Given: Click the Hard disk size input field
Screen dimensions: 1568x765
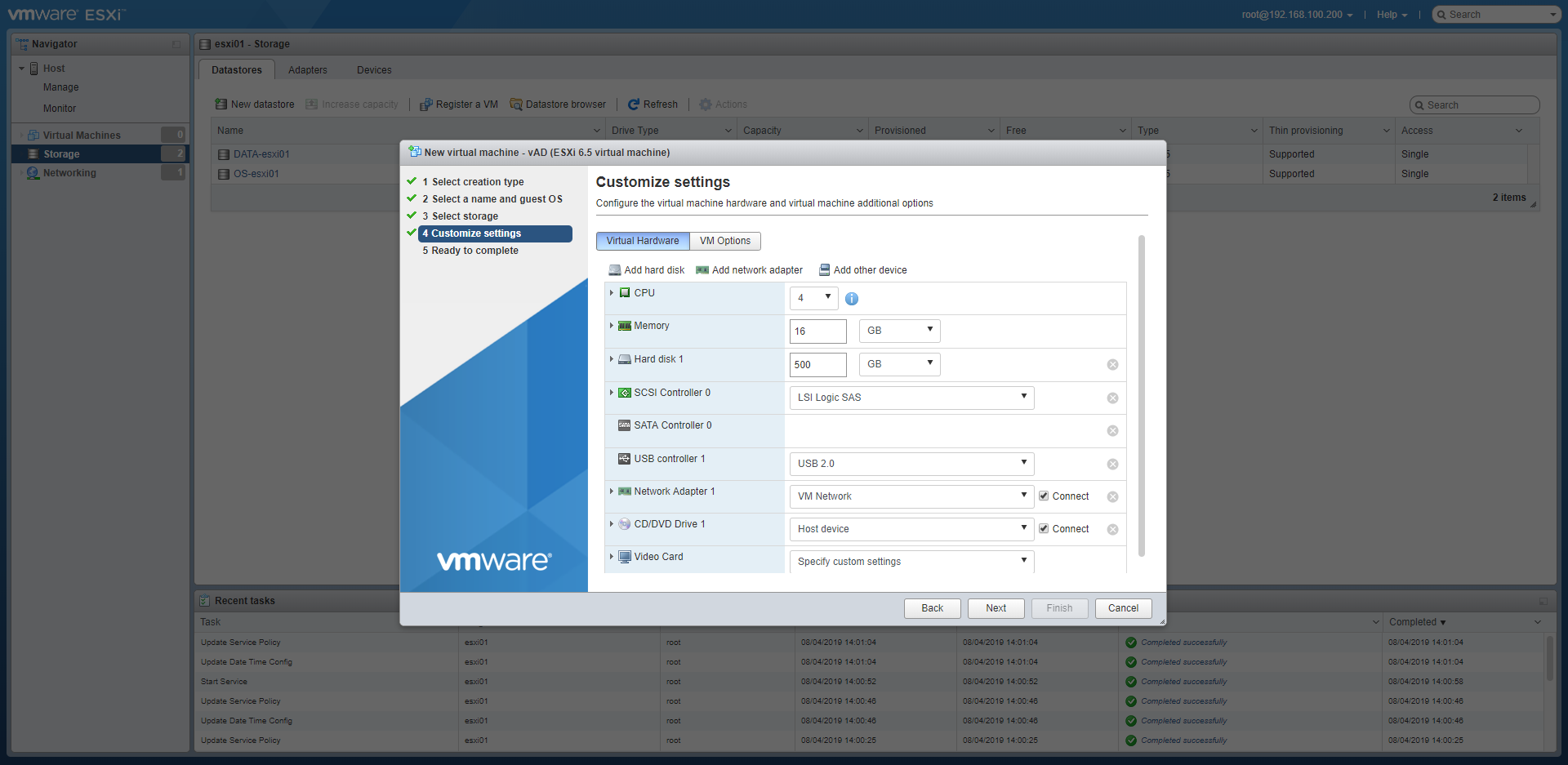Looking at the screenshot, I should click(x=817, y=365).
